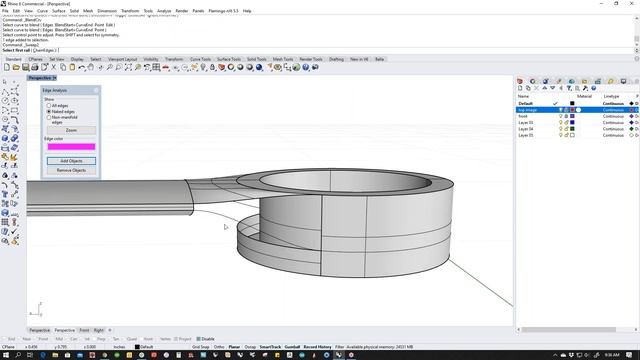Click the Four Viewports grid icon
This screenshot has height=360, width=640.
[x=156, y=67]
